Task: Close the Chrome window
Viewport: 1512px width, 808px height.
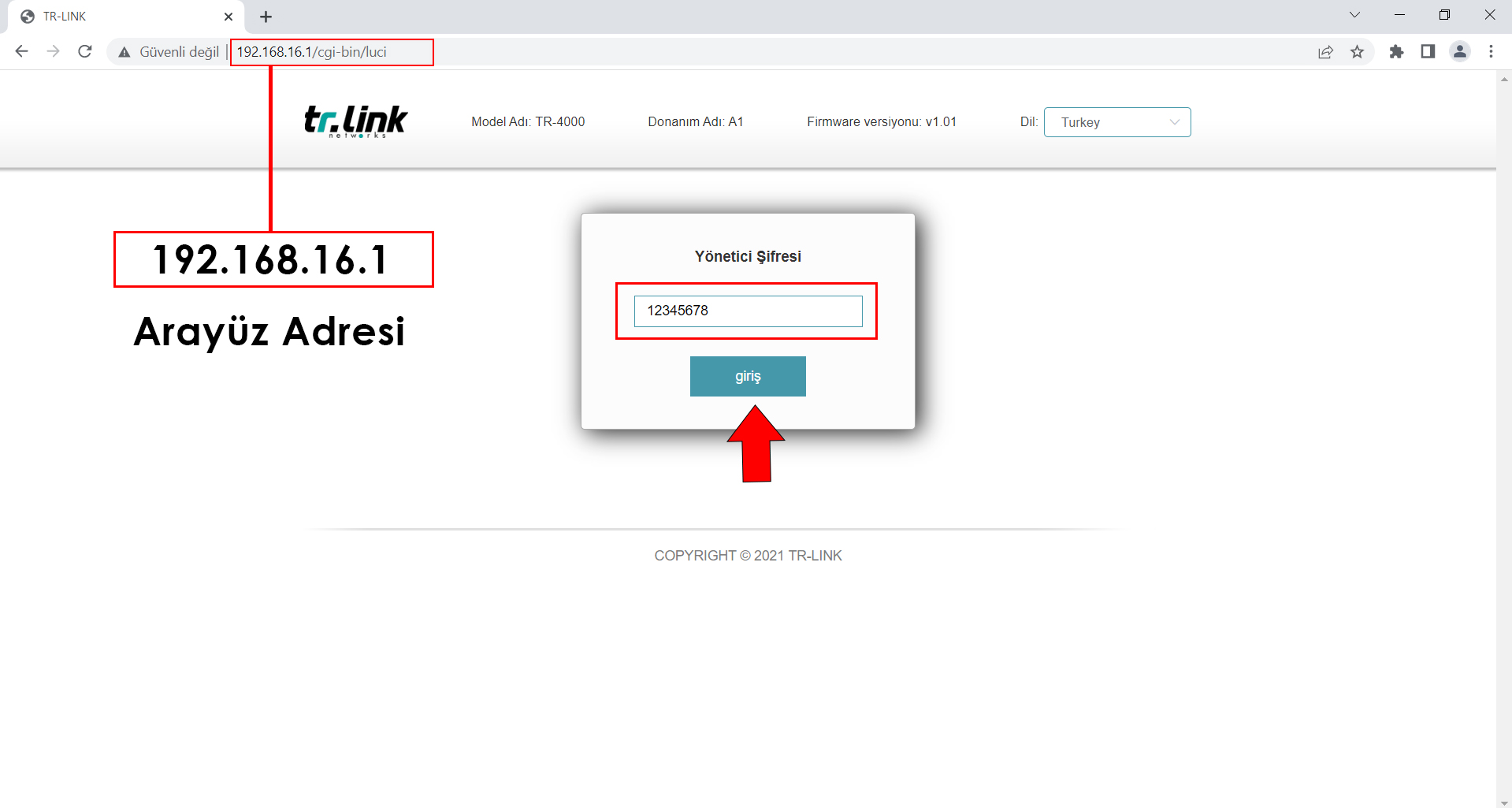Action: click(1489, 15)
